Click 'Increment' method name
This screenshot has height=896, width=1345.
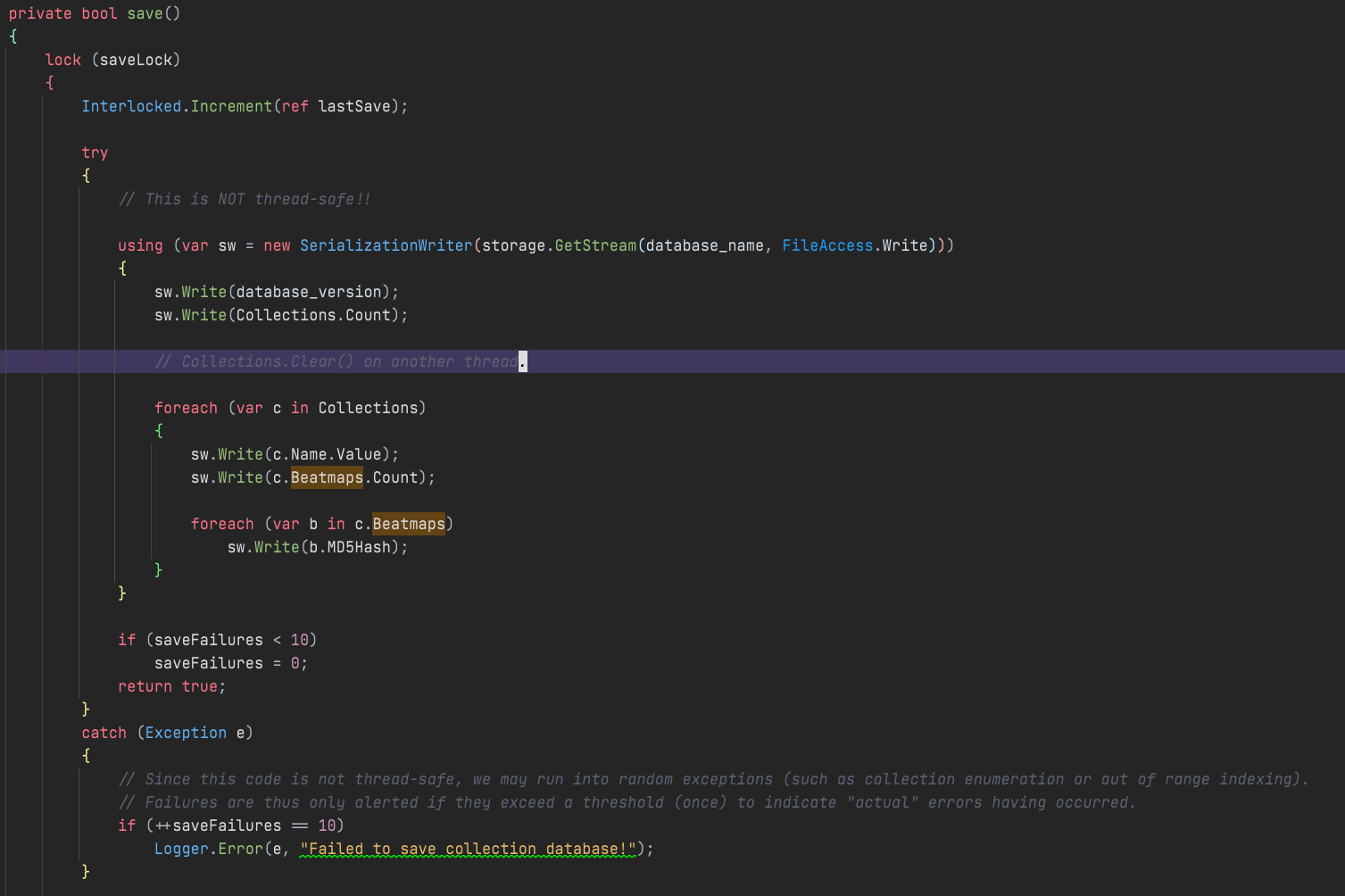pyautogui.click(x=231, y=106)
